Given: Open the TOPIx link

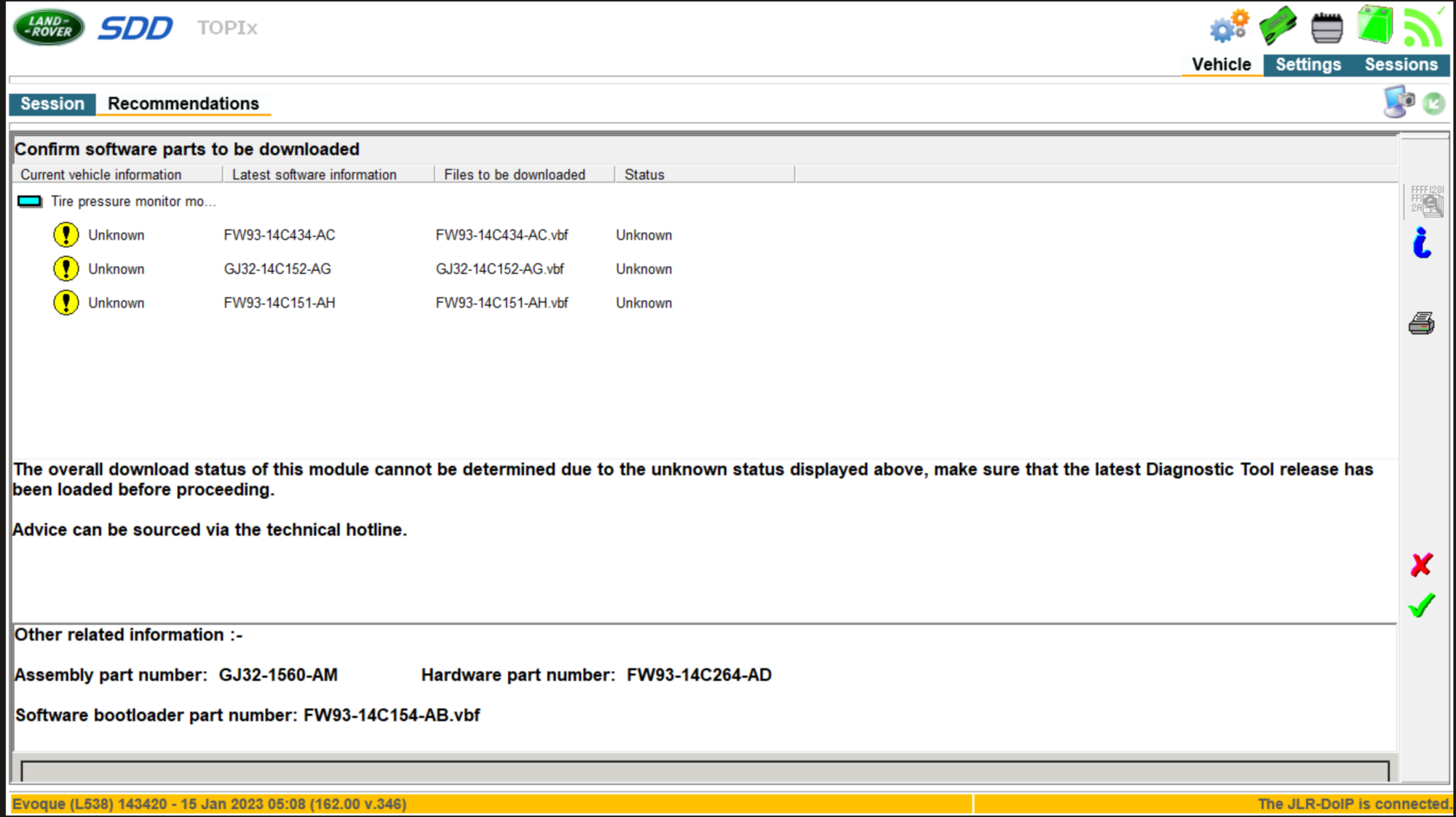Looking at the screenshot, I should [227, 28].
